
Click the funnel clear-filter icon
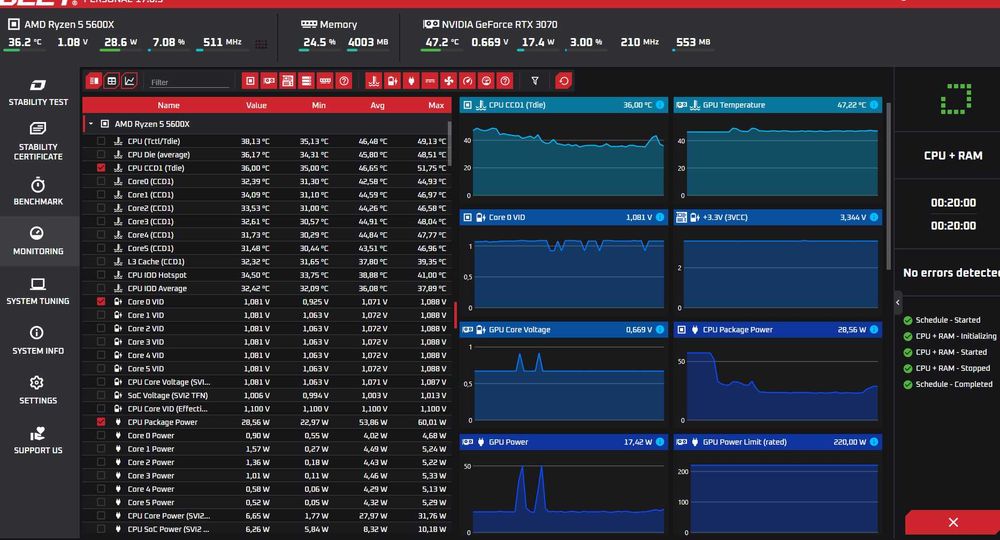pos(535,81)
